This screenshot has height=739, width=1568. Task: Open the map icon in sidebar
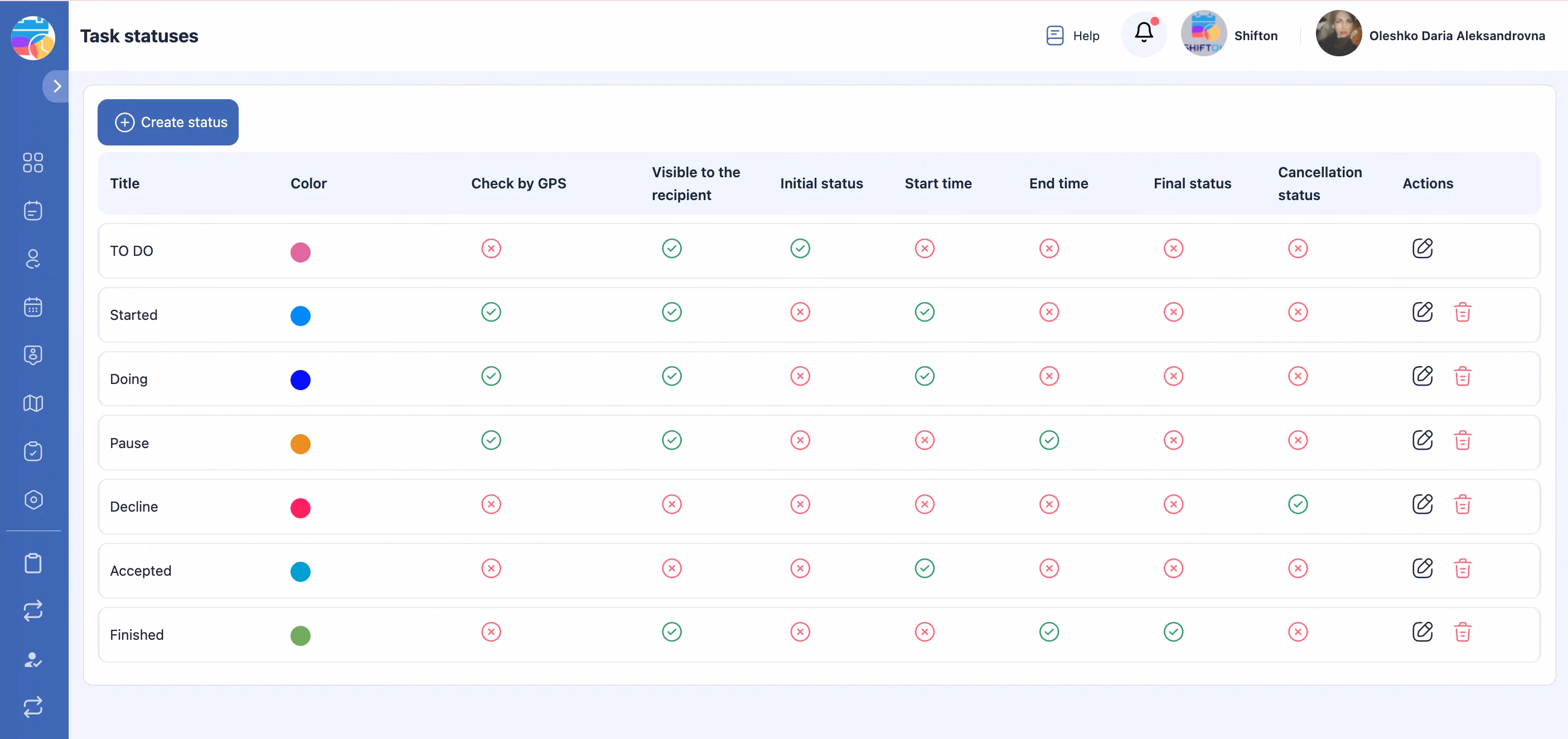(33, 403)
